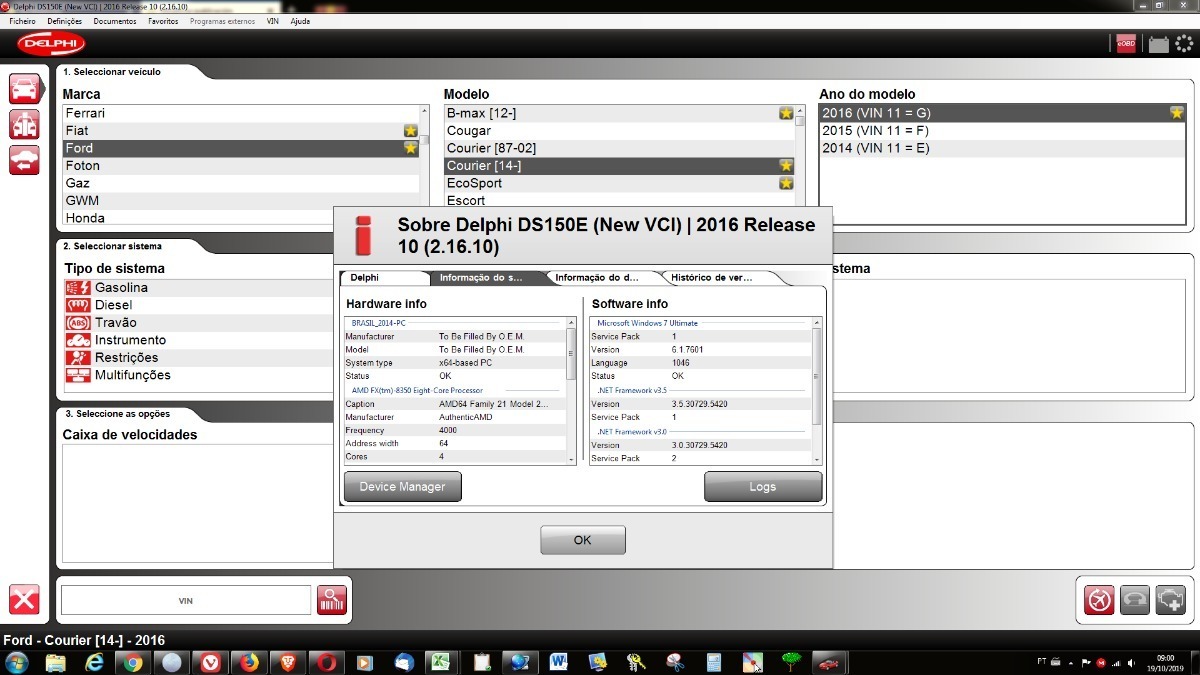This screenshot has height=675, width=1200.
Task: Click the battery status icon in top bar
Action: [x=1158, y=43]
